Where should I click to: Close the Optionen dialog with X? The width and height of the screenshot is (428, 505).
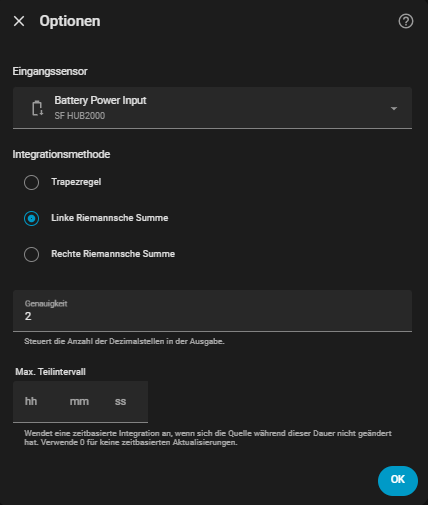tap(19, 21)
